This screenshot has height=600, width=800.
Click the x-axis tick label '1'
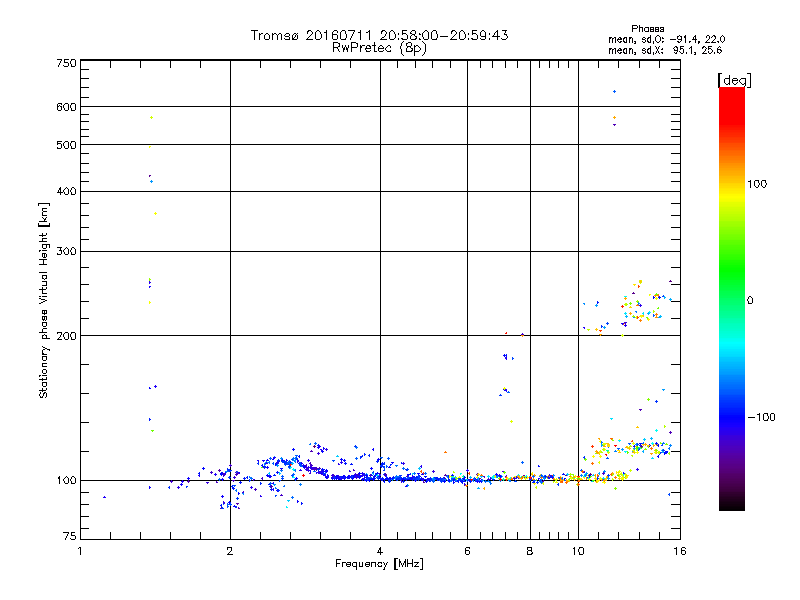pos(80,551)
